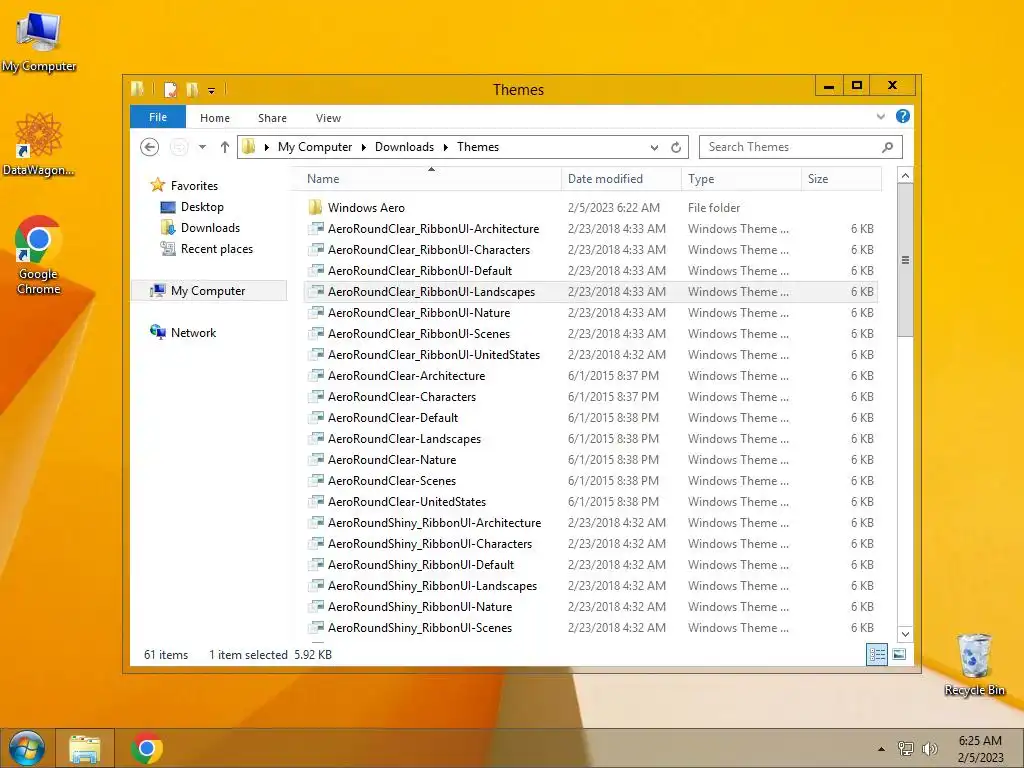
Task: Open address bar previous locations dropdown
Action: (654, 148)
